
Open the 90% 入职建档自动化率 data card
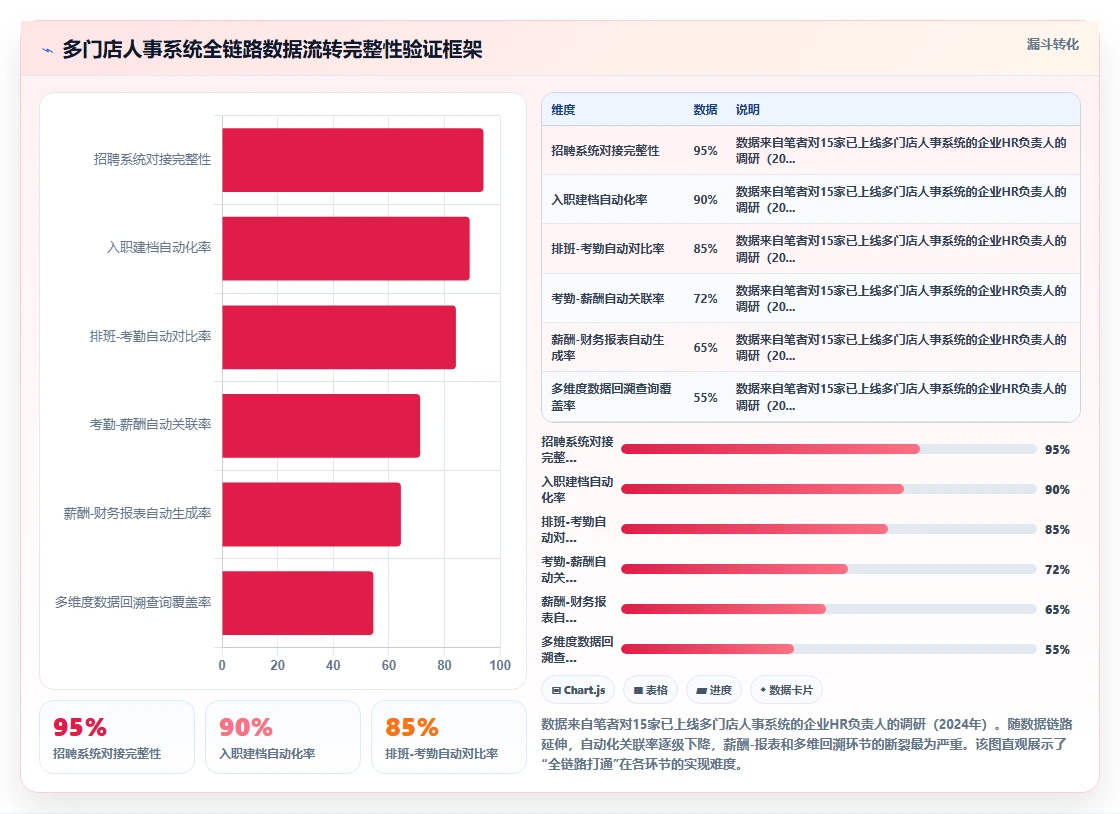[283, 737]
